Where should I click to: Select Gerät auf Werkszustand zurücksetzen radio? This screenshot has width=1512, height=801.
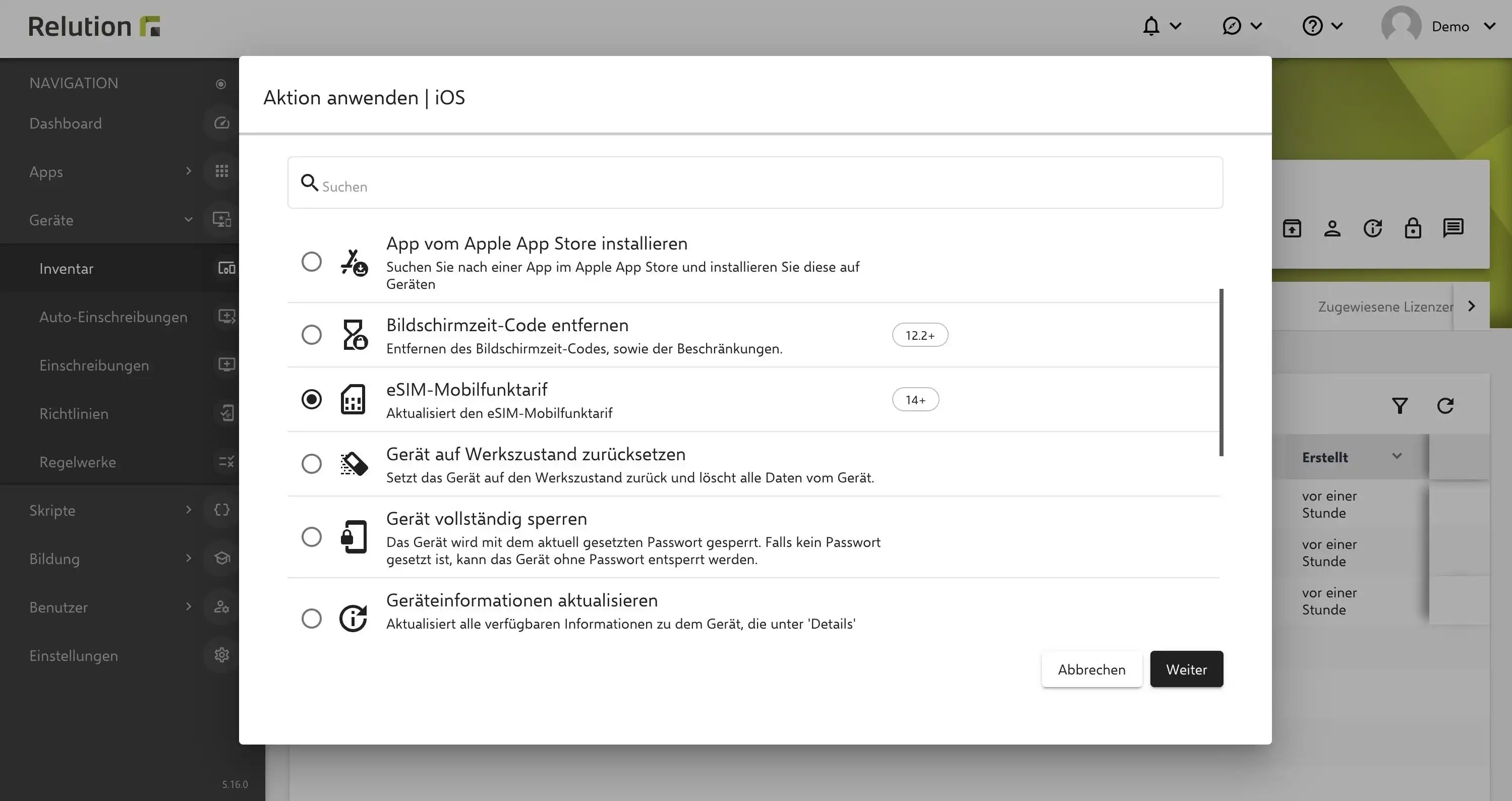pyautogui.click(x=312, y=464)
